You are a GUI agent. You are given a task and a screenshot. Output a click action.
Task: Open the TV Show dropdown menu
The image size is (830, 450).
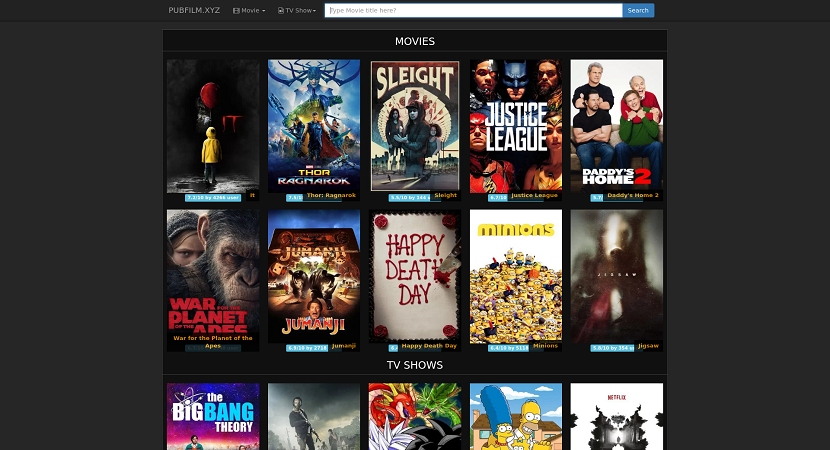(296, 11)
